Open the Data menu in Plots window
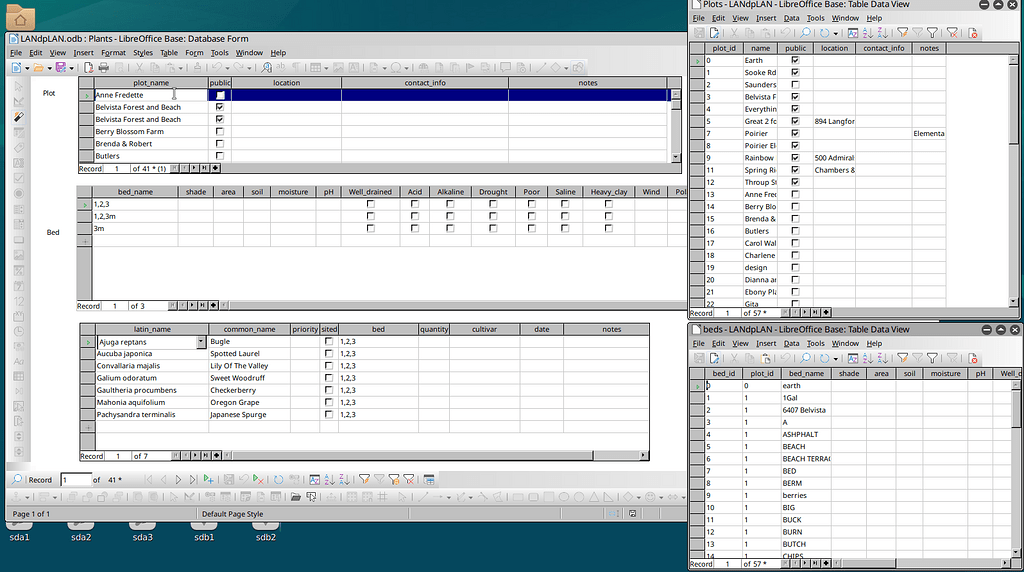This screenshot has width=1024, height=572. 791,18
